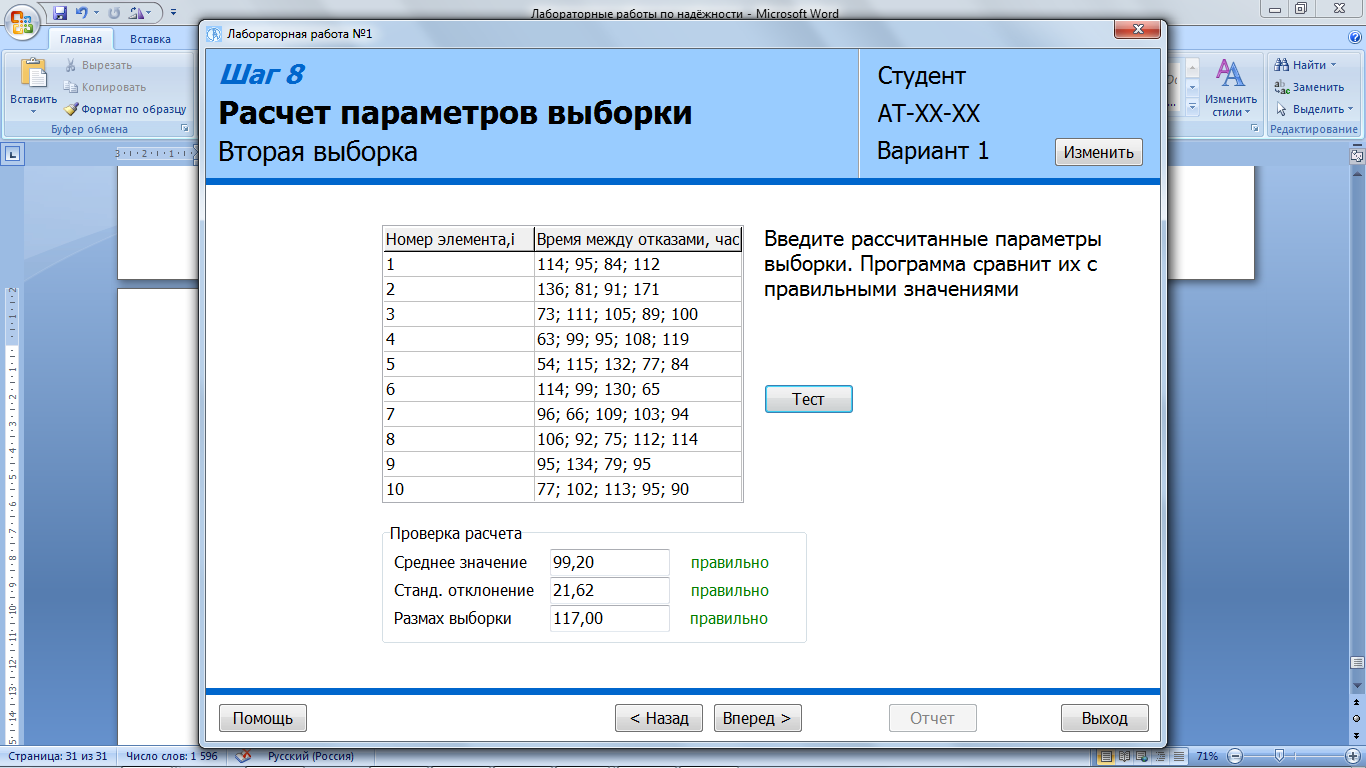Click Вырезать in clipboard group
Image resolution: width=1366 pixels, height=768 pixels.
pyautogui.click(x=99, y=65)
